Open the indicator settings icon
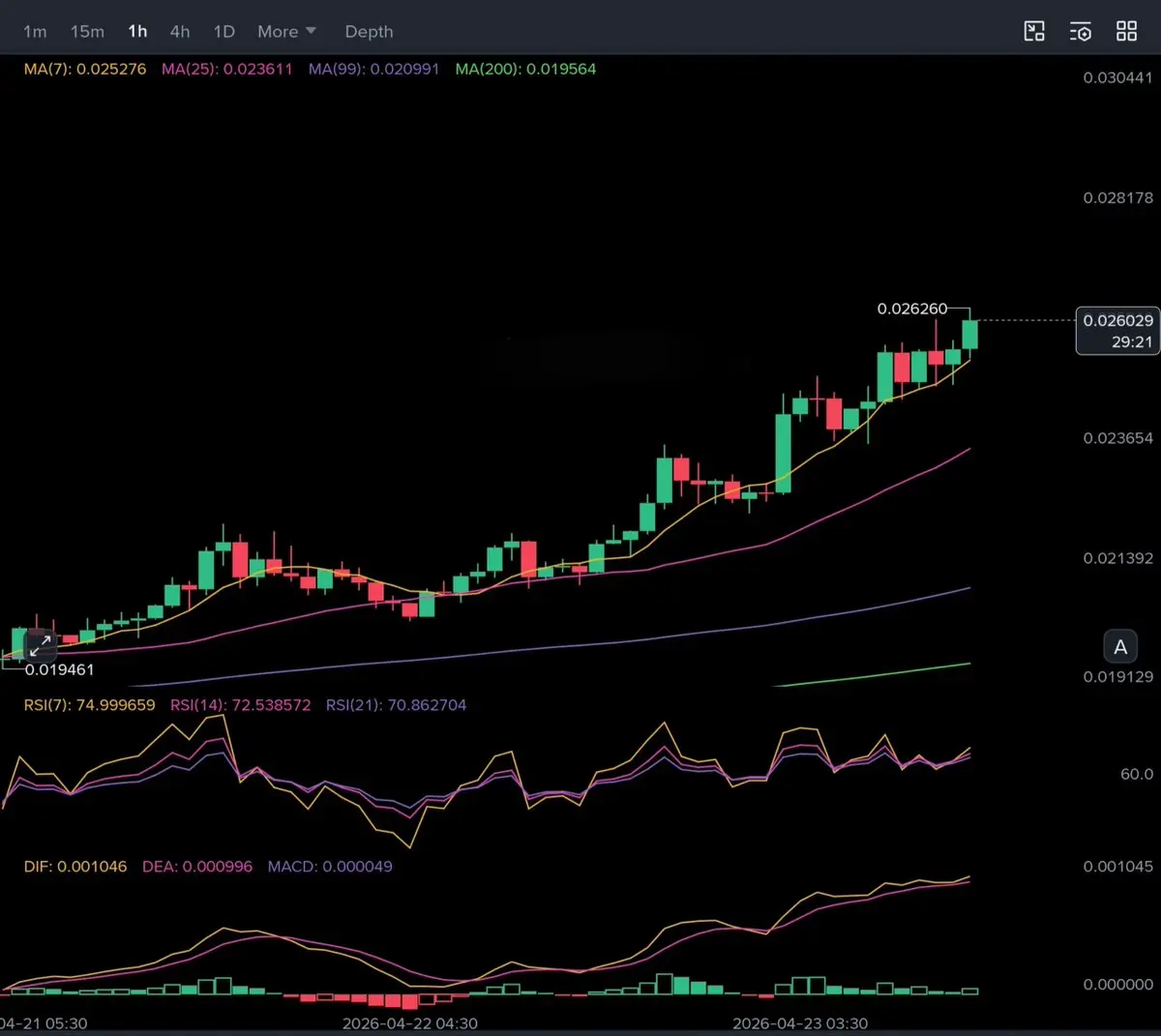 pyautogui.click(x=1080, y=31)
